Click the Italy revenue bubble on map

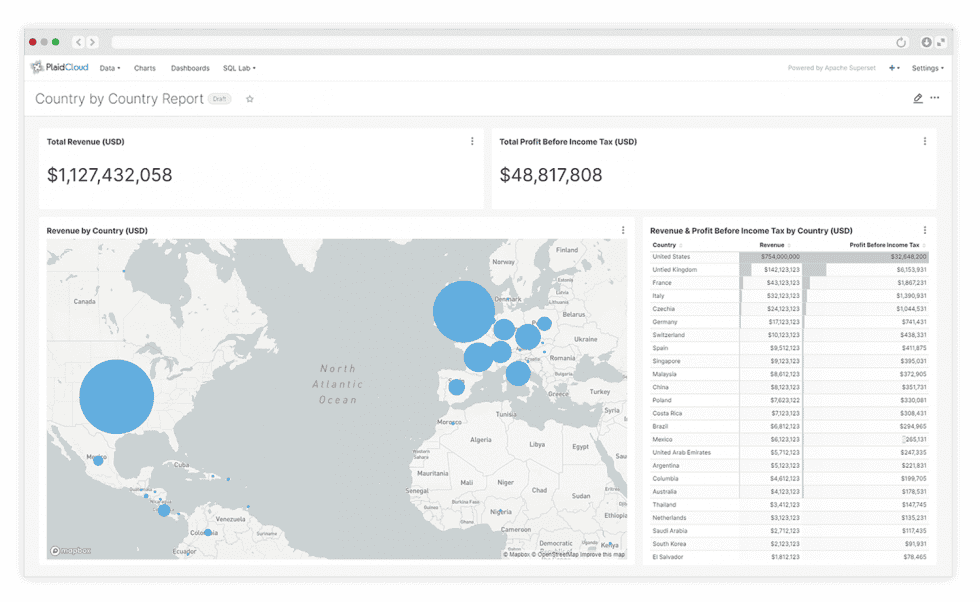[518, 374]
